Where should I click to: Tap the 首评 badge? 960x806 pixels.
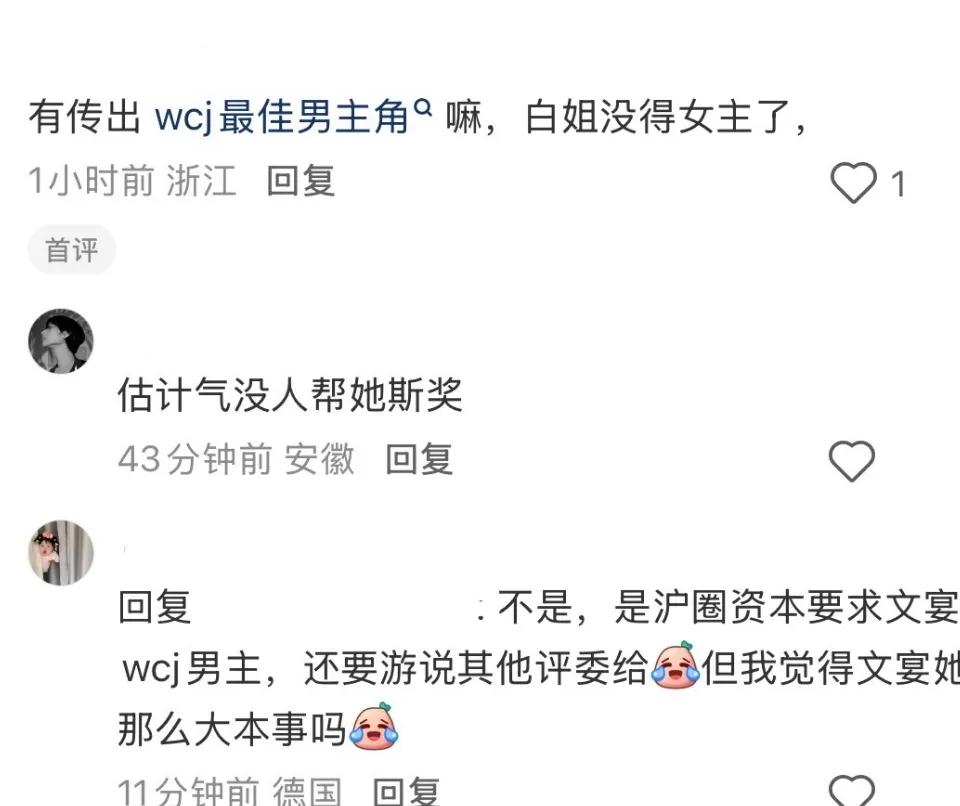[72, 250]
